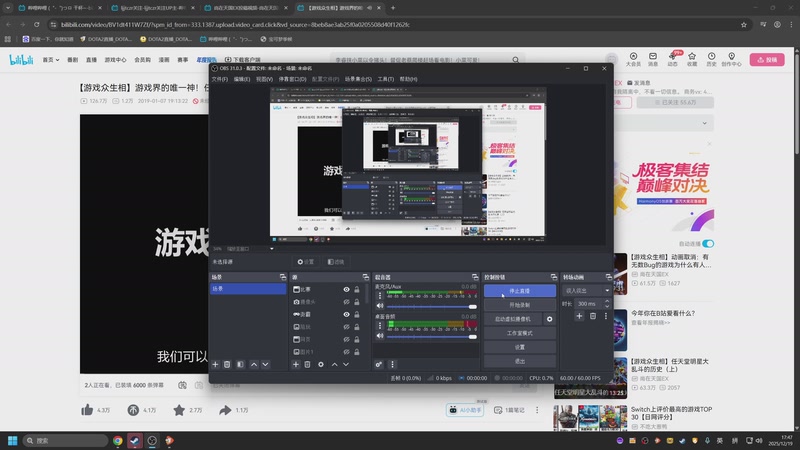
Task: Open OBS 工具(T) menu
Action: click(x=386, y=79)
